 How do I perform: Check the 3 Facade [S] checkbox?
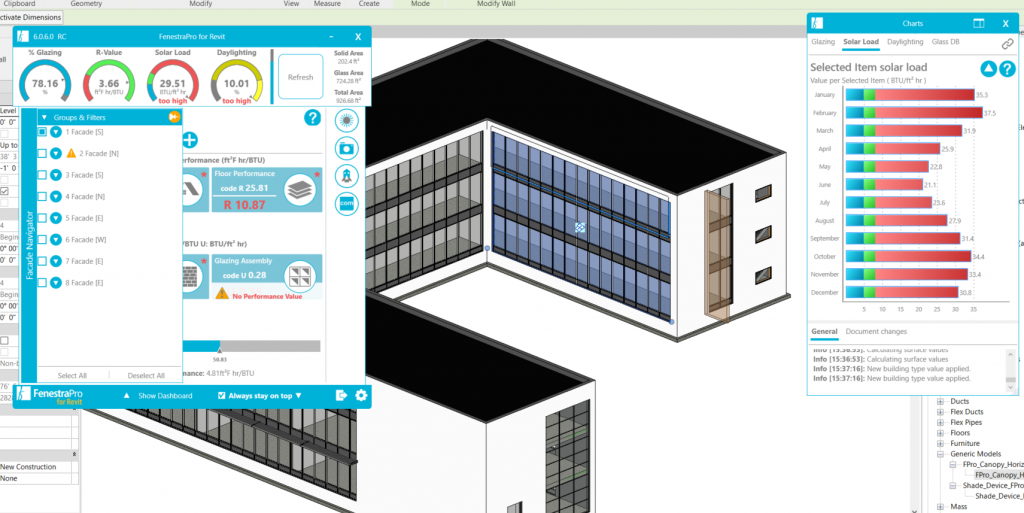pos(42,175)
